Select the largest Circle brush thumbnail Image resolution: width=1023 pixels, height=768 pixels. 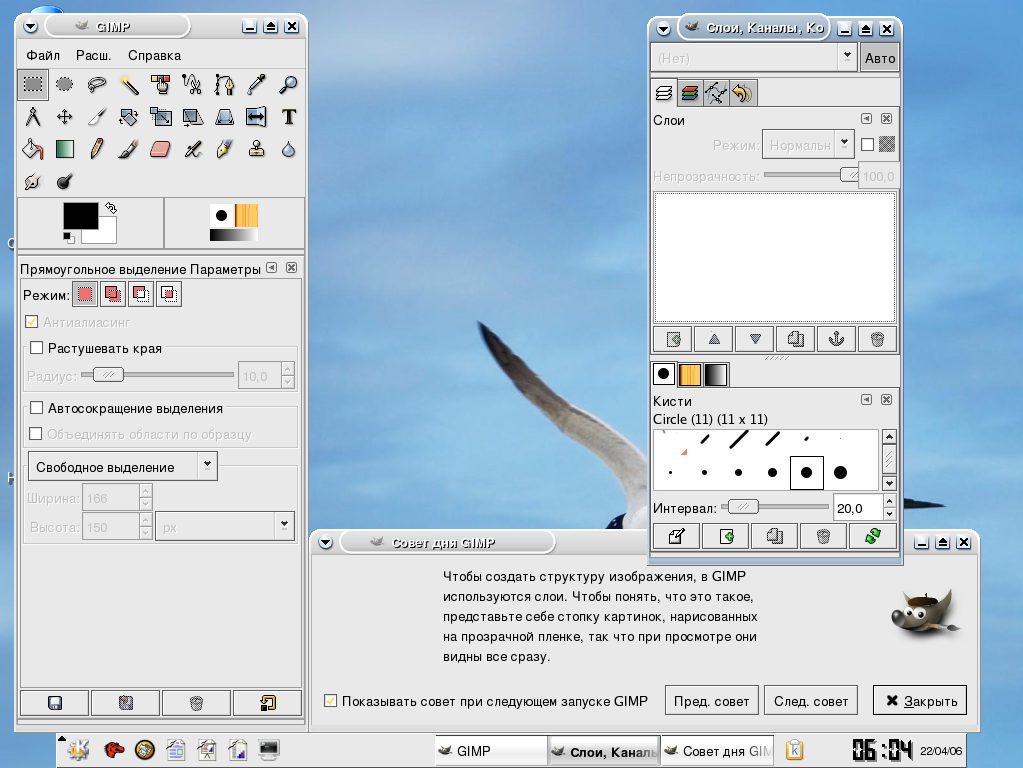pos(840,472)
